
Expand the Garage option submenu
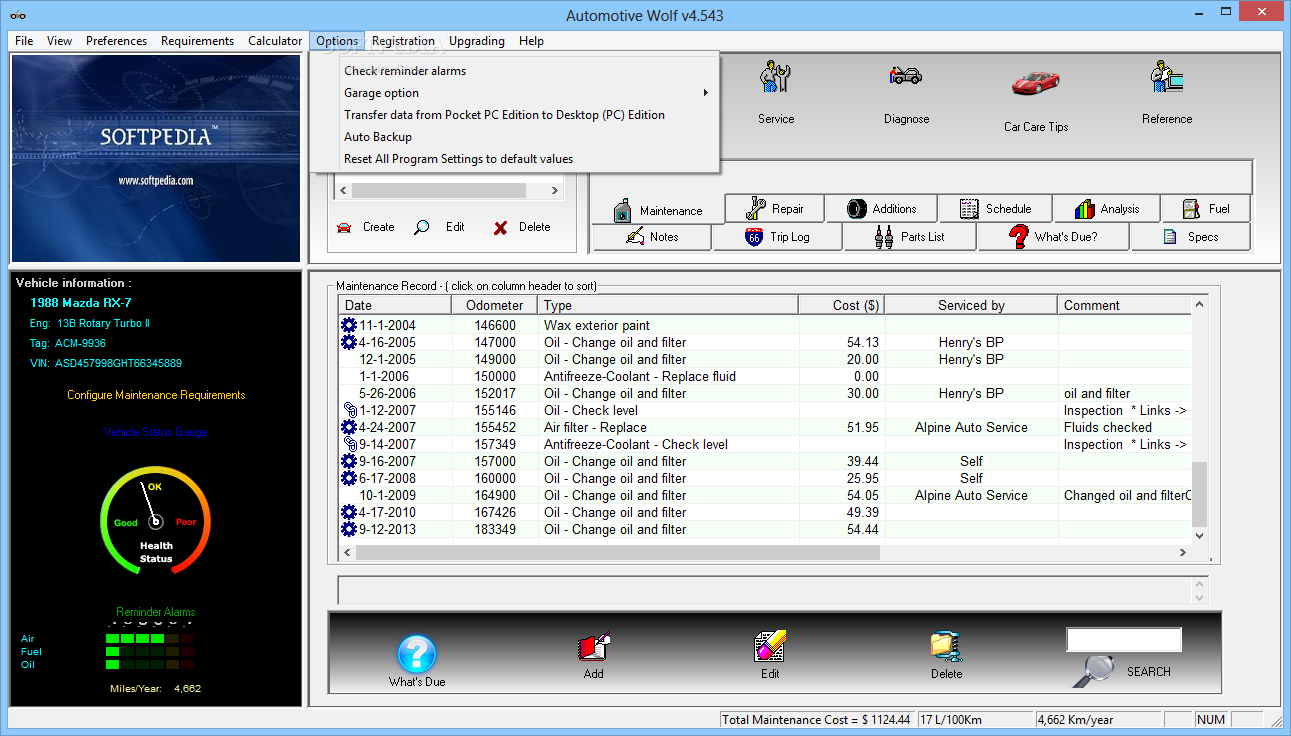coord(514,93)
